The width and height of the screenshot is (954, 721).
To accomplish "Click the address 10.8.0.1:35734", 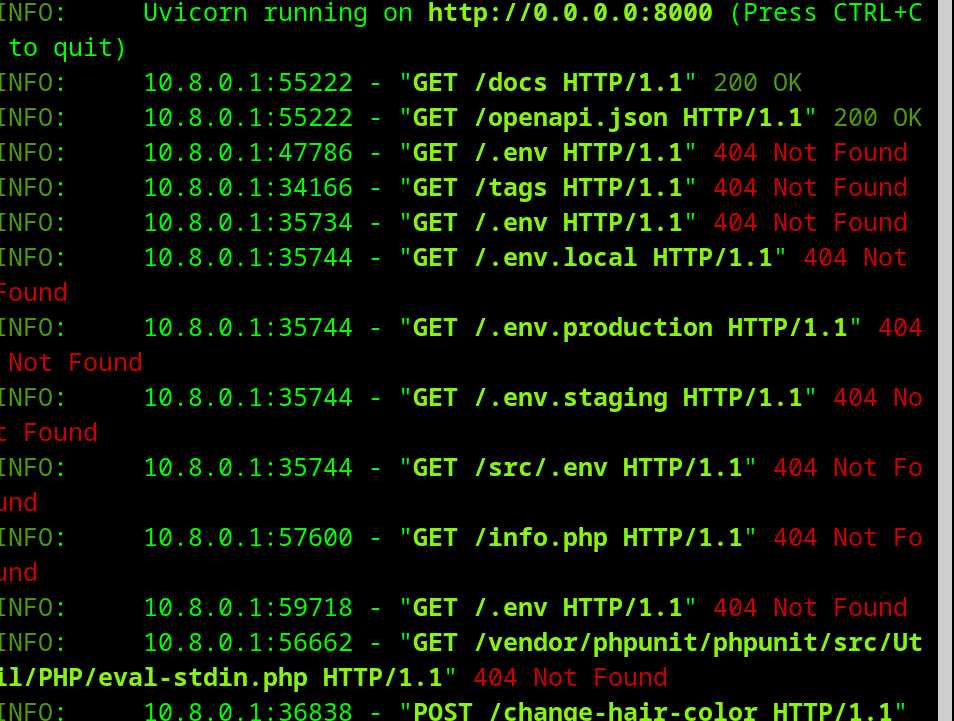I will pyautogui.click(x=248, y=223).
